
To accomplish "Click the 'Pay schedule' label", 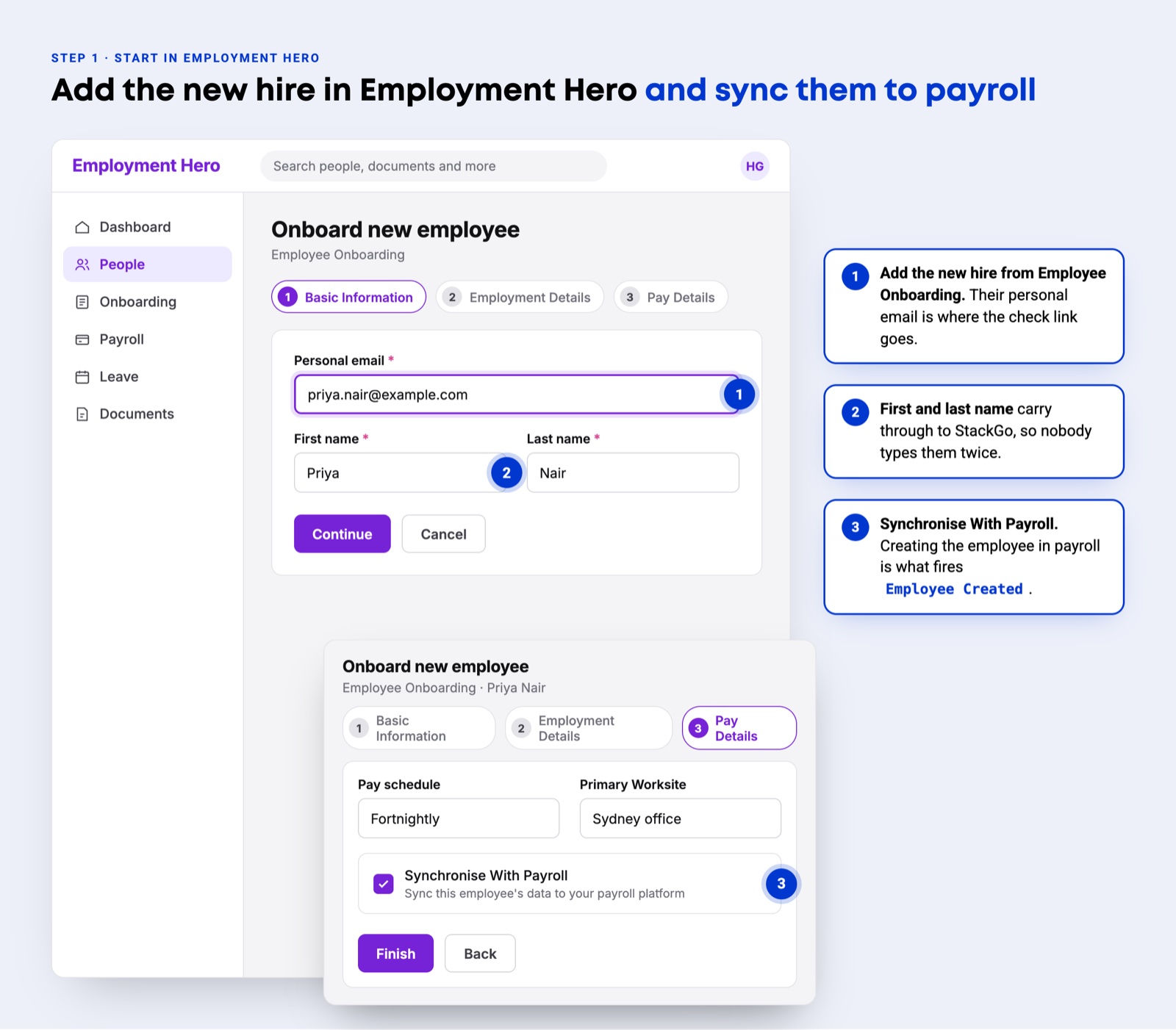I will (399, 785).
